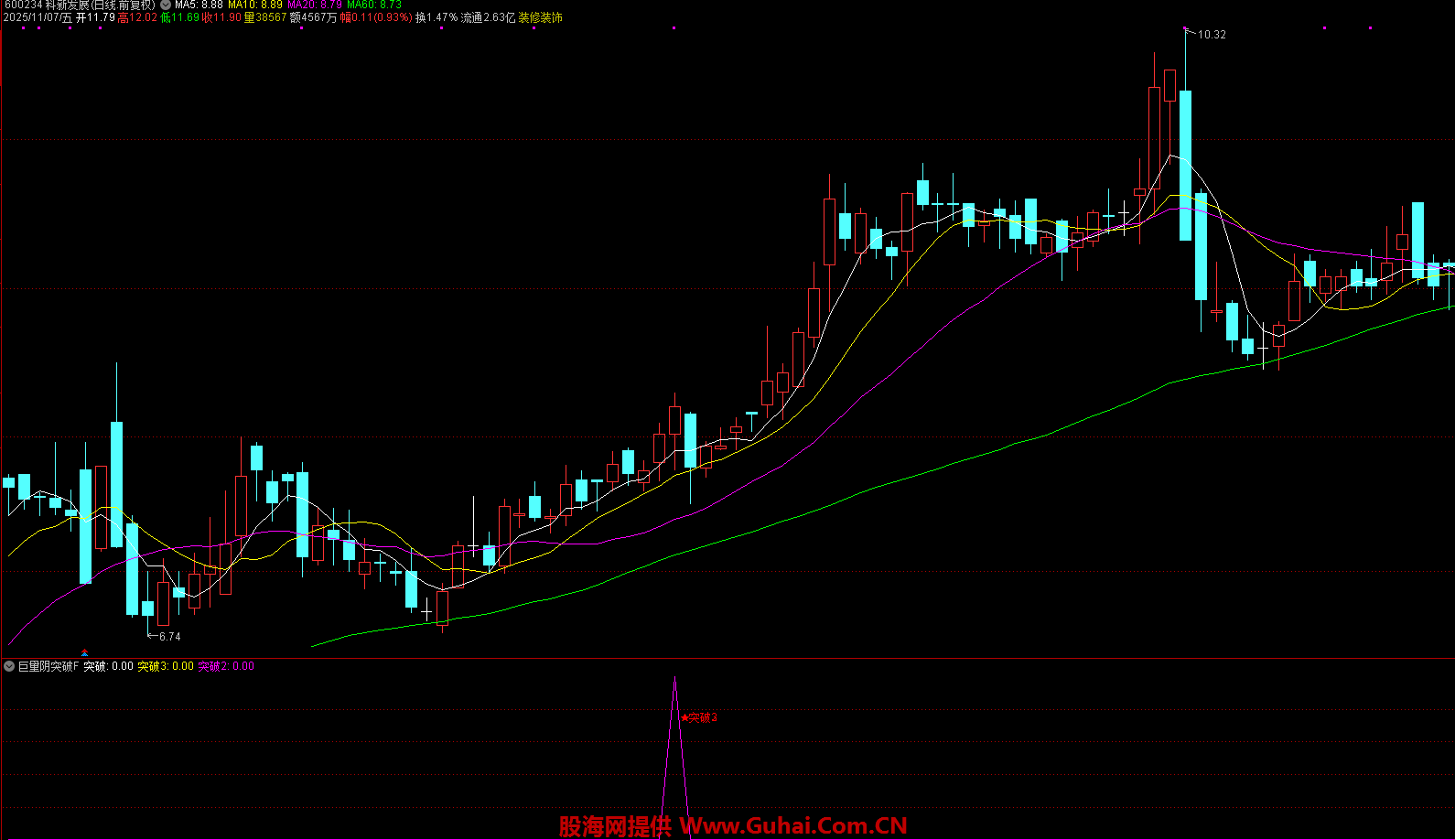Click the MA5: 8.88 moving average label
This screenshot has width=1455, height=840.
[199, 5]
